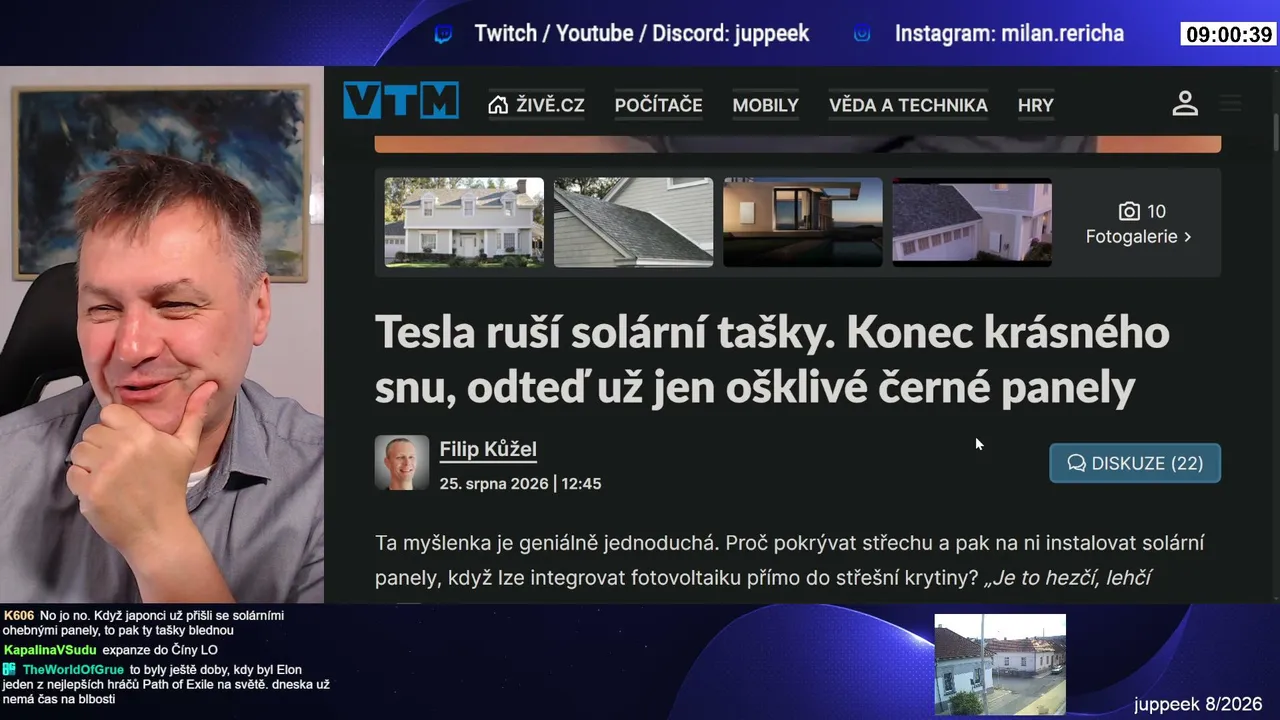The image size is (1280, 720).
Task: Click the '10' photo count in gallery tile
Action: tap(1156, 211)
